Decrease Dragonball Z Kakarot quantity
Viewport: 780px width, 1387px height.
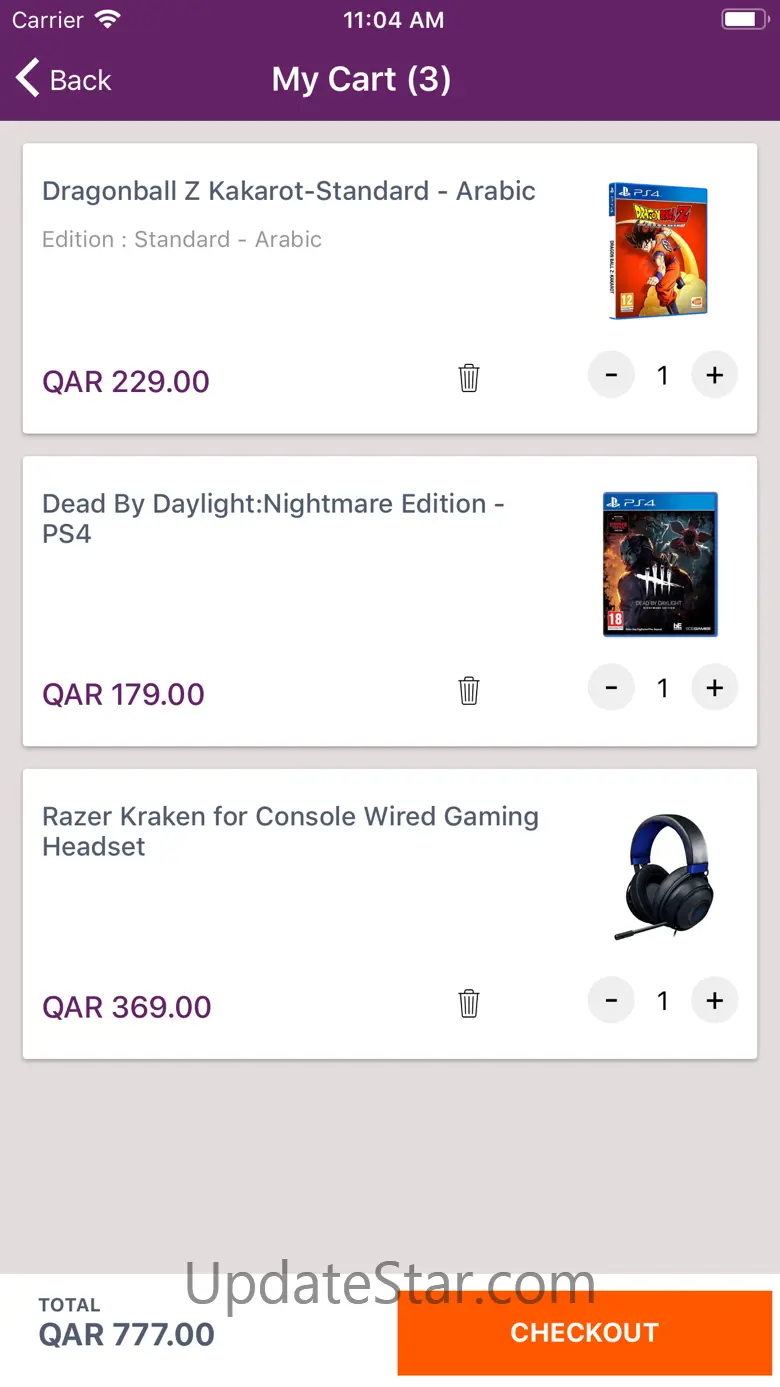(x=611, y=376)
